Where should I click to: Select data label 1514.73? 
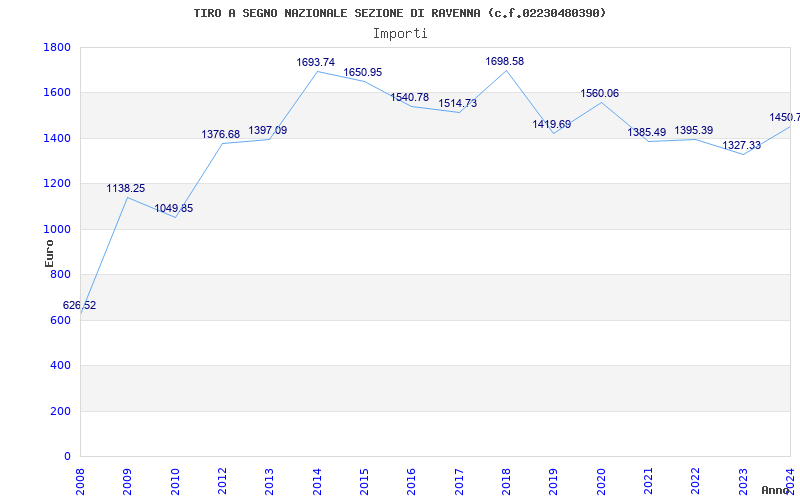[458, 103]
